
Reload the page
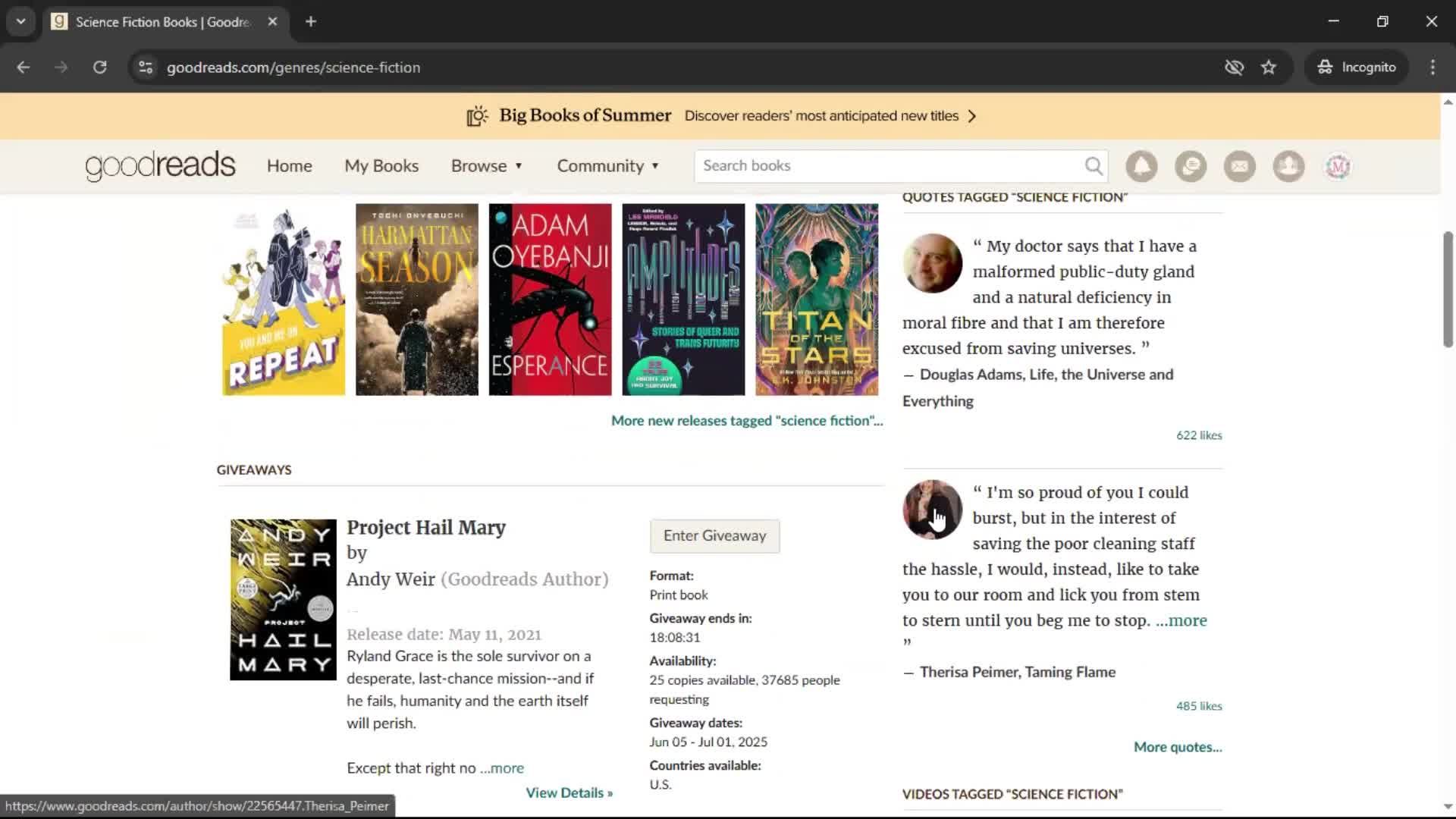pos(99,67)
